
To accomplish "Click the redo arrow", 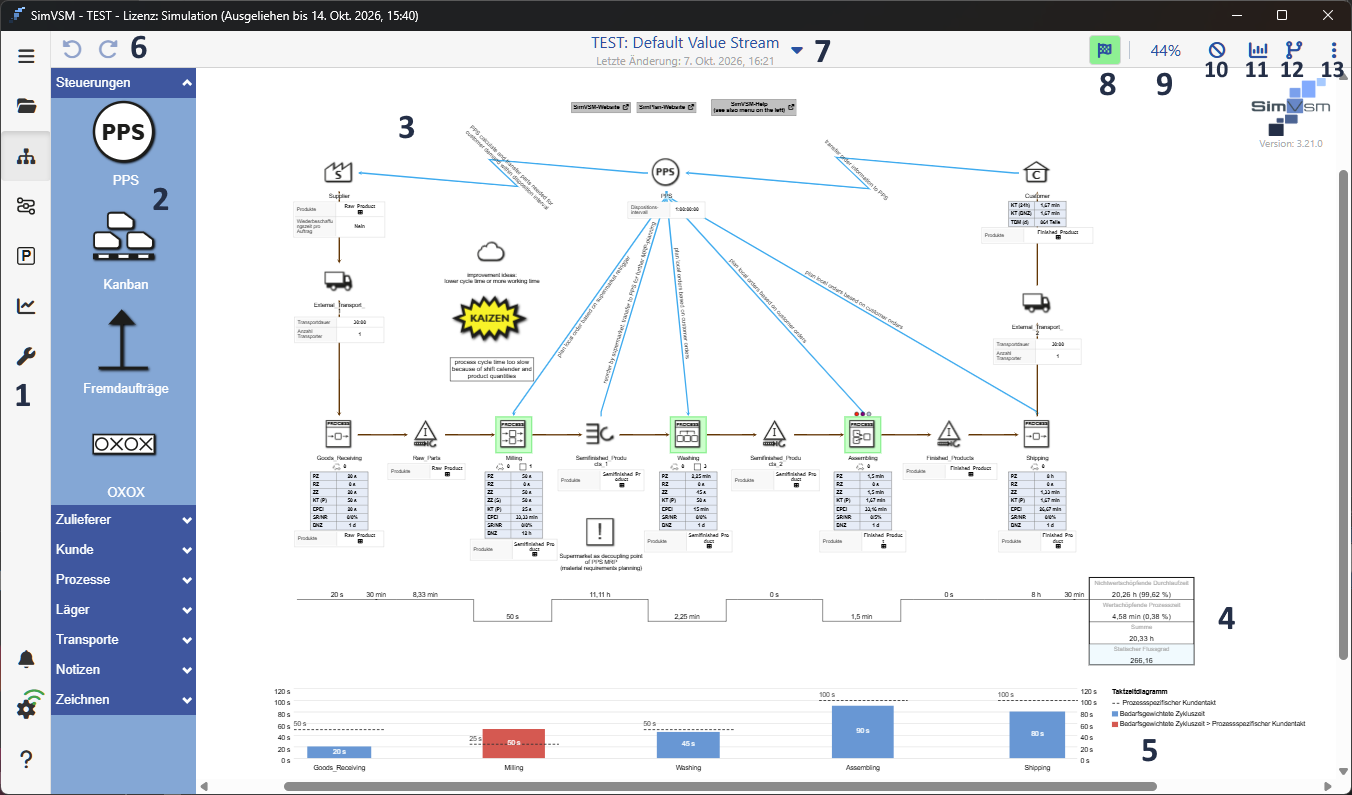I will click(108, 49).
